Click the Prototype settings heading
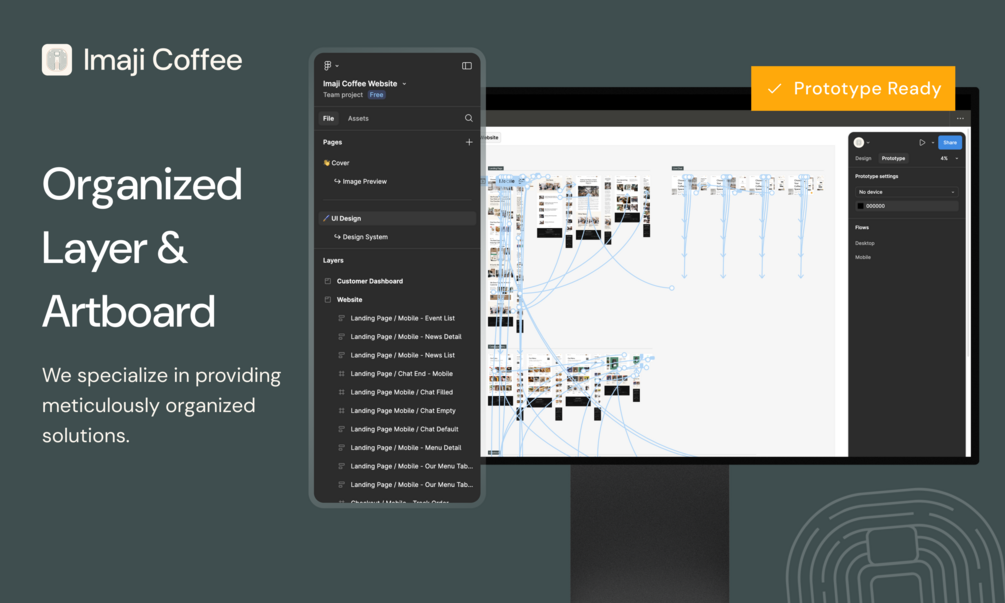This screenshot has width=1005, height=603. pos(876,176)
